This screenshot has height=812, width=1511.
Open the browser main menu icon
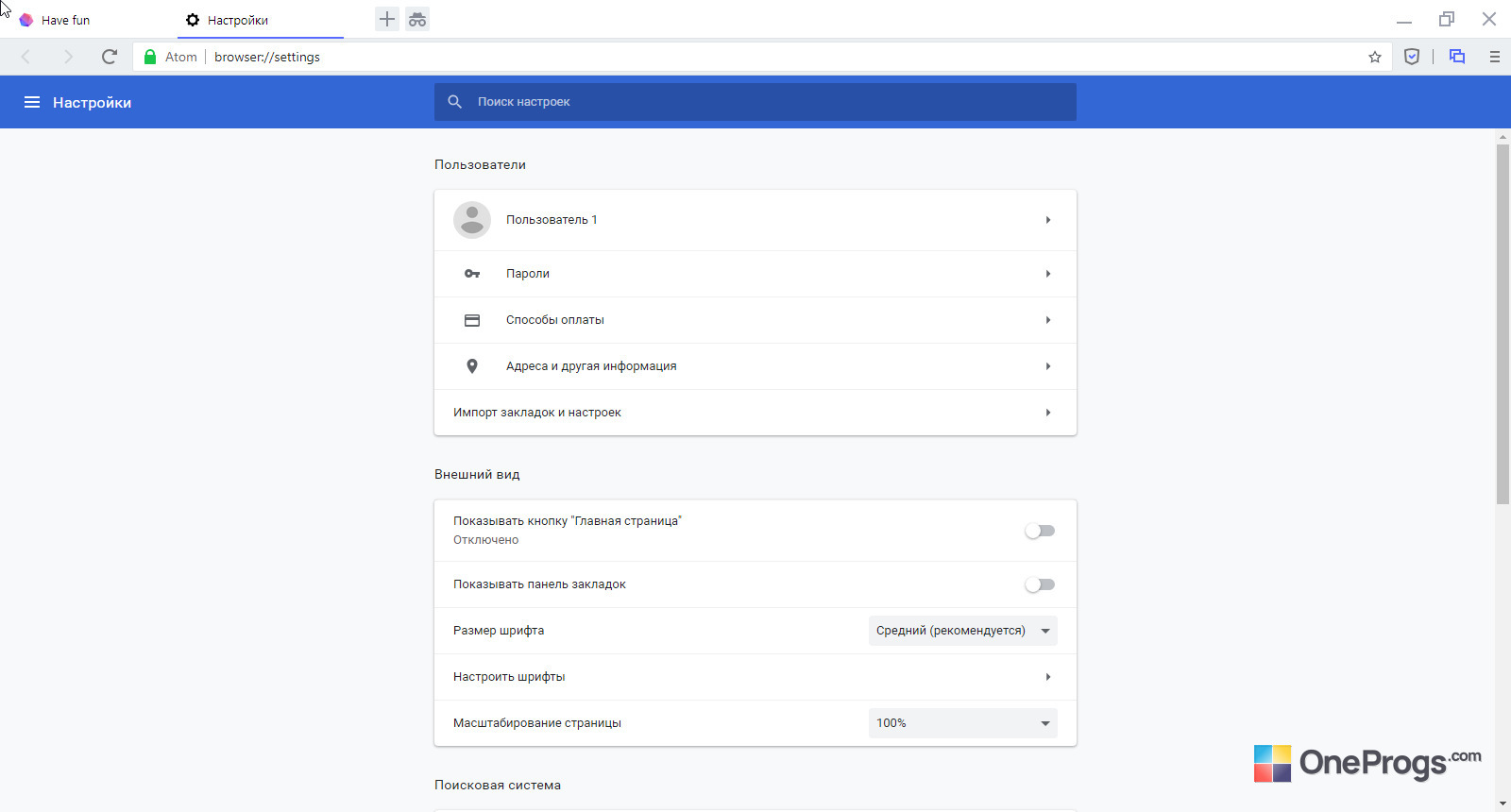tap(1495, 57)
